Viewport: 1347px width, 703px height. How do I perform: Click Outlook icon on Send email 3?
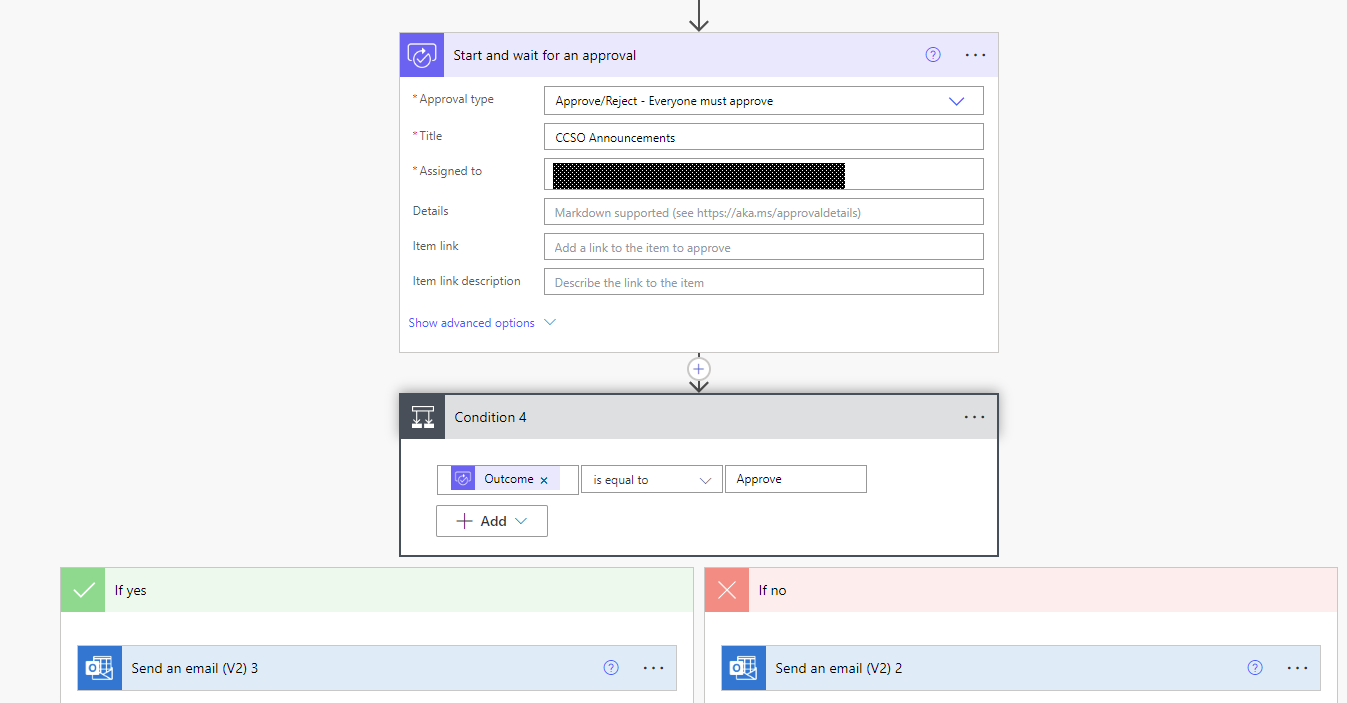pyautogui.click(x=100, y=668)
